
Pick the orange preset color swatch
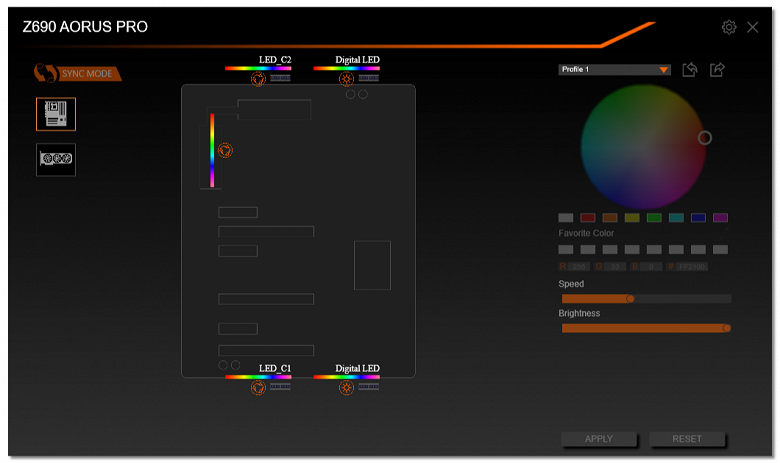[x=610, y=217]
